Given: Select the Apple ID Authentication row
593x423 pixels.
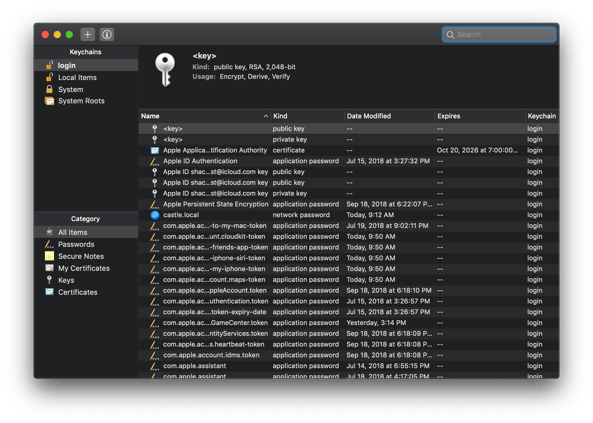Looking at the screenshot, I should coord(349,161).
